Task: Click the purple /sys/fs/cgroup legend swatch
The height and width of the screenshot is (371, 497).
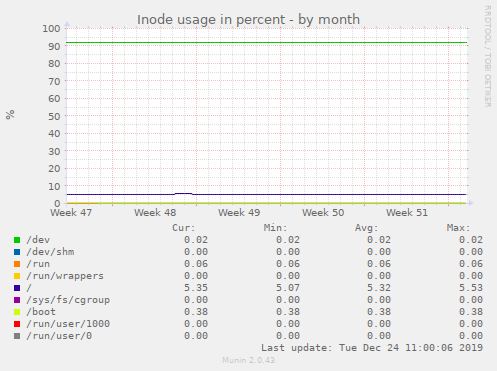Action: 17,300
